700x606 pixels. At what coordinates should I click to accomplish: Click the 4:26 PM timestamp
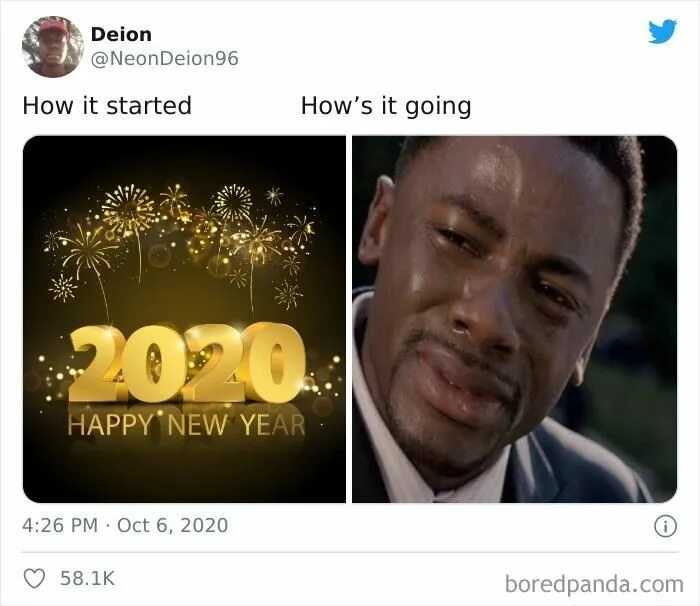pos(60,525)
